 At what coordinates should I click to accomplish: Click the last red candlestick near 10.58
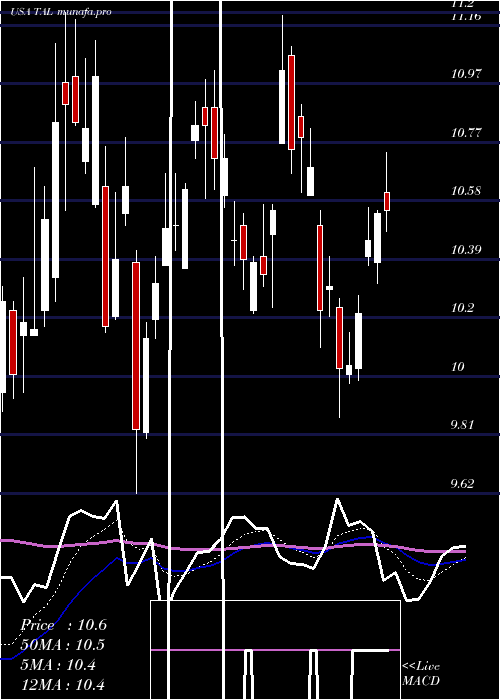tap(387, 201)
